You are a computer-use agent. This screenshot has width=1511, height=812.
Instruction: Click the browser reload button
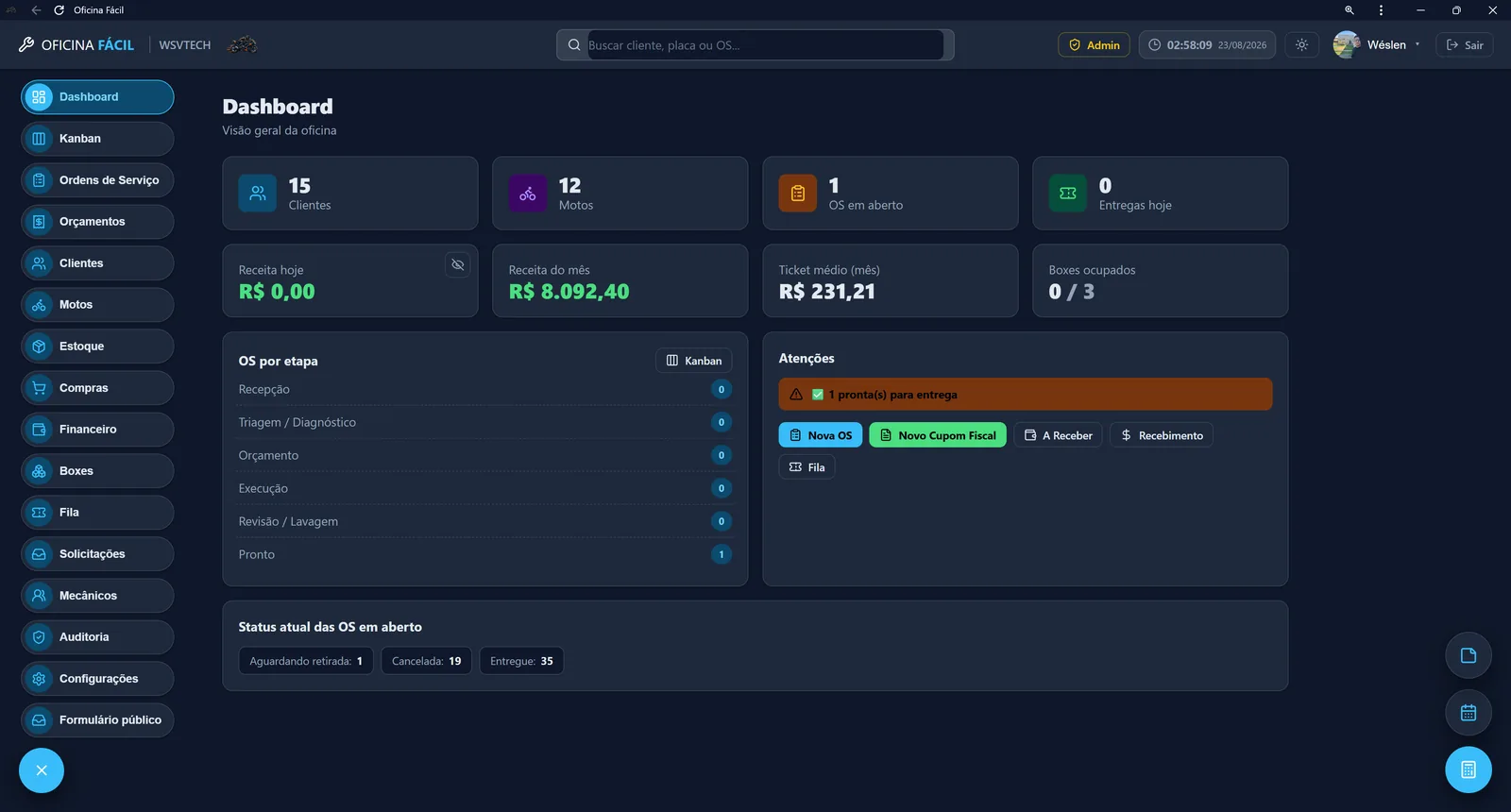[59, 10]
